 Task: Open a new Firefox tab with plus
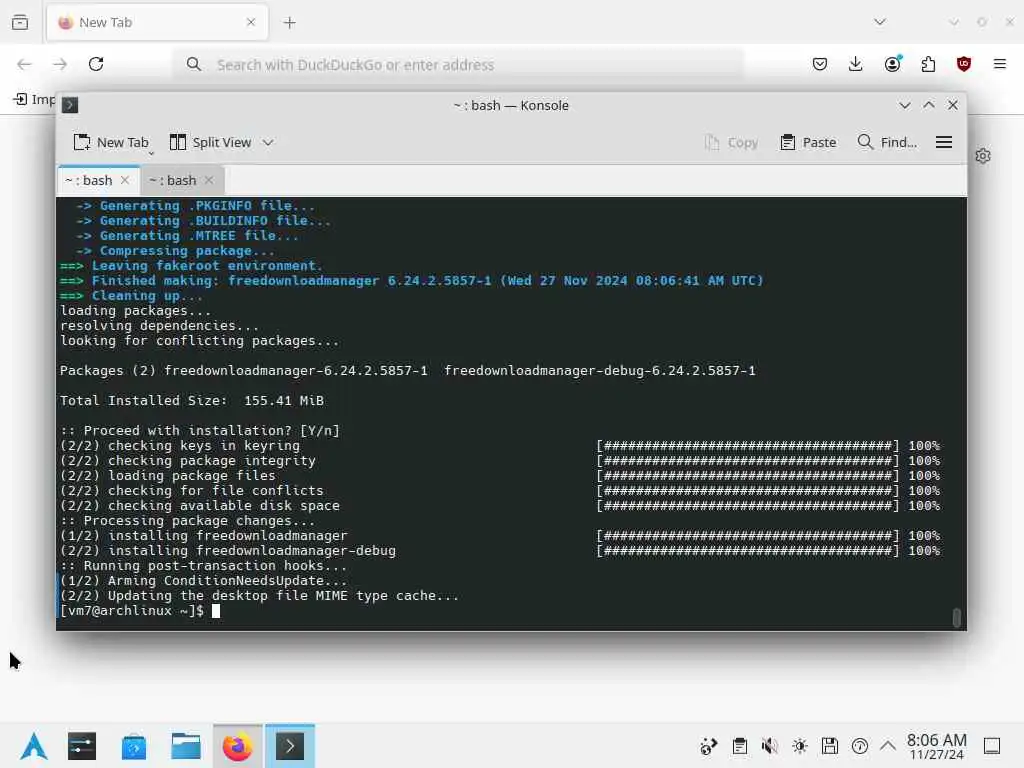pos(289,23)
